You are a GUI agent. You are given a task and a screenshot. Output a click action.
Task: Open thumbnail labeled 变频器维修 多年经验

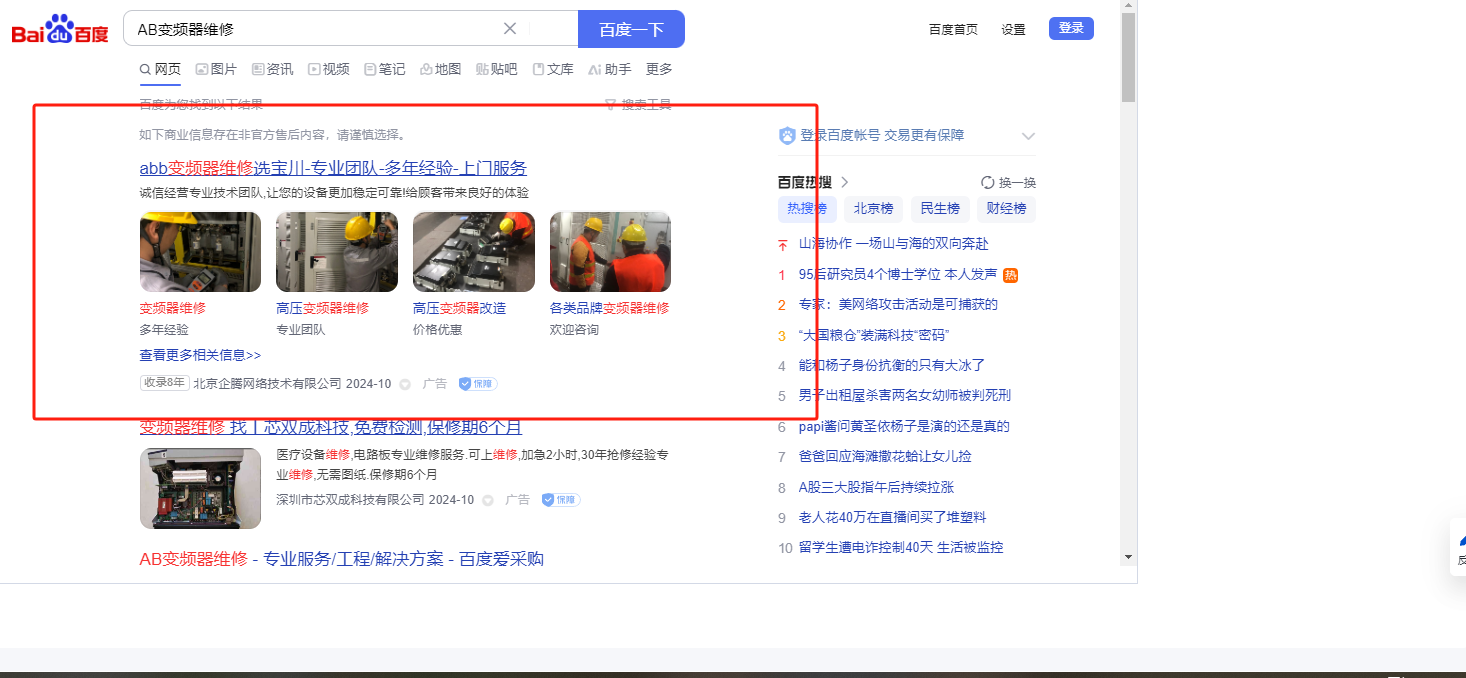click(x=200, y=252)
